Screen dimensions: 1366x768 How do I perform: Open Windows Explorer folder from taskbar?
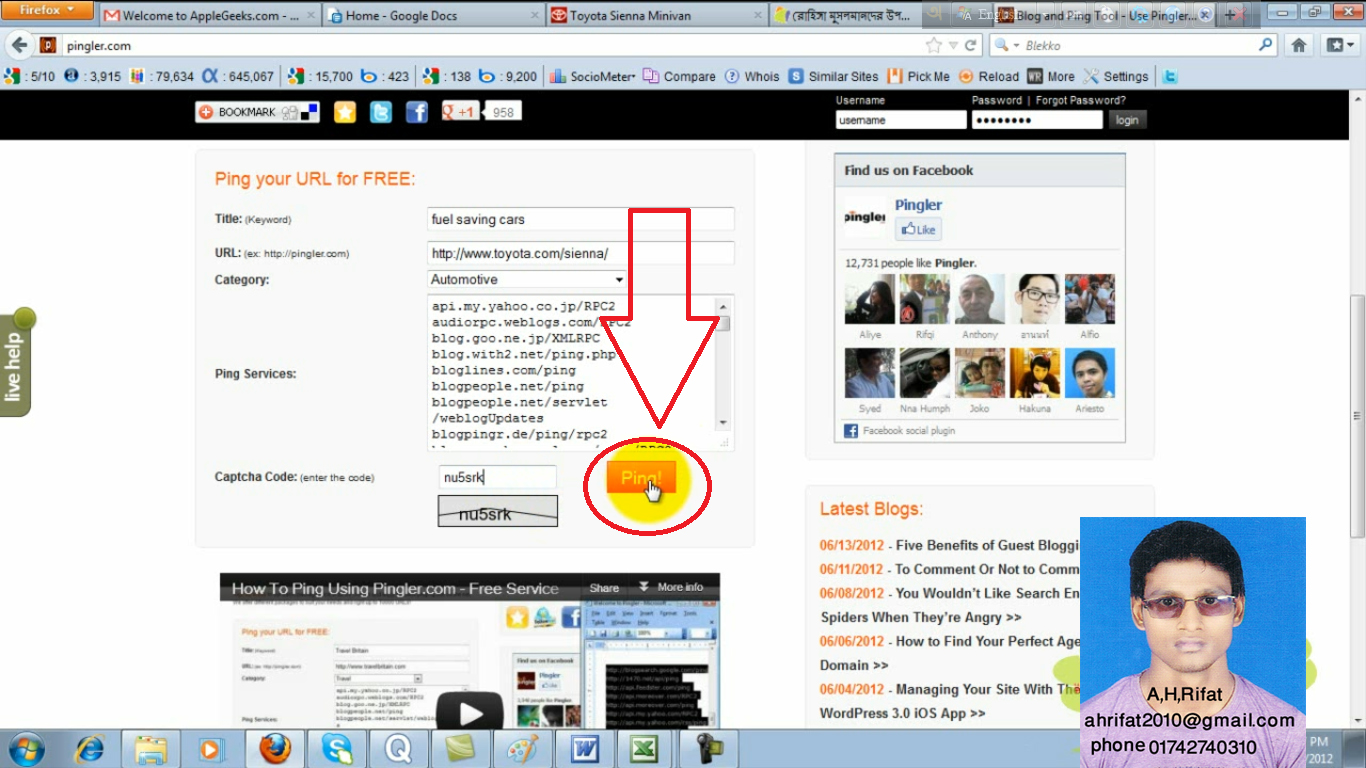151,749
